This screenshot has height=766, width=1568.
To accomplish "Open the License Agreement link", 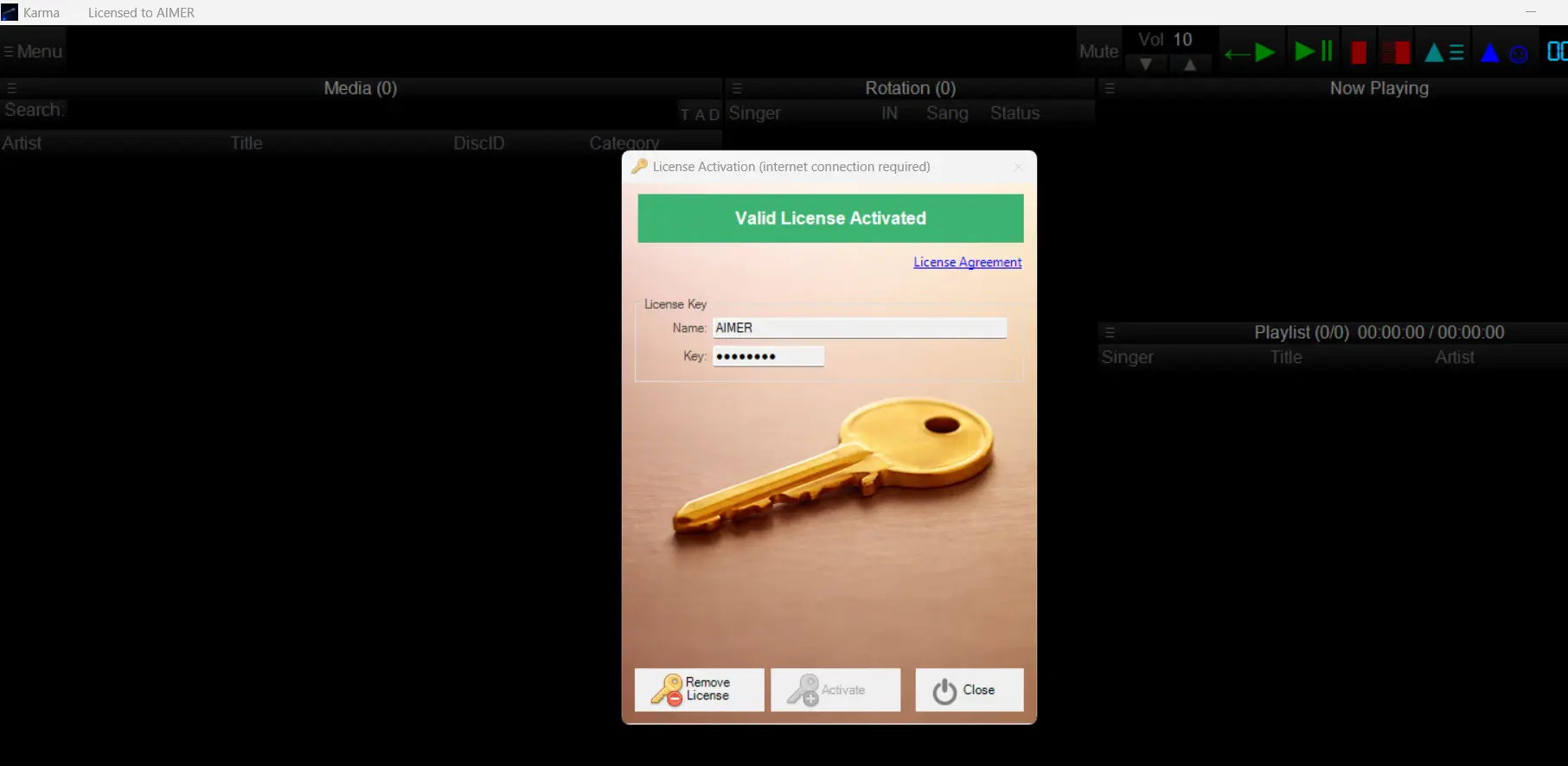I will pos(967,262).
